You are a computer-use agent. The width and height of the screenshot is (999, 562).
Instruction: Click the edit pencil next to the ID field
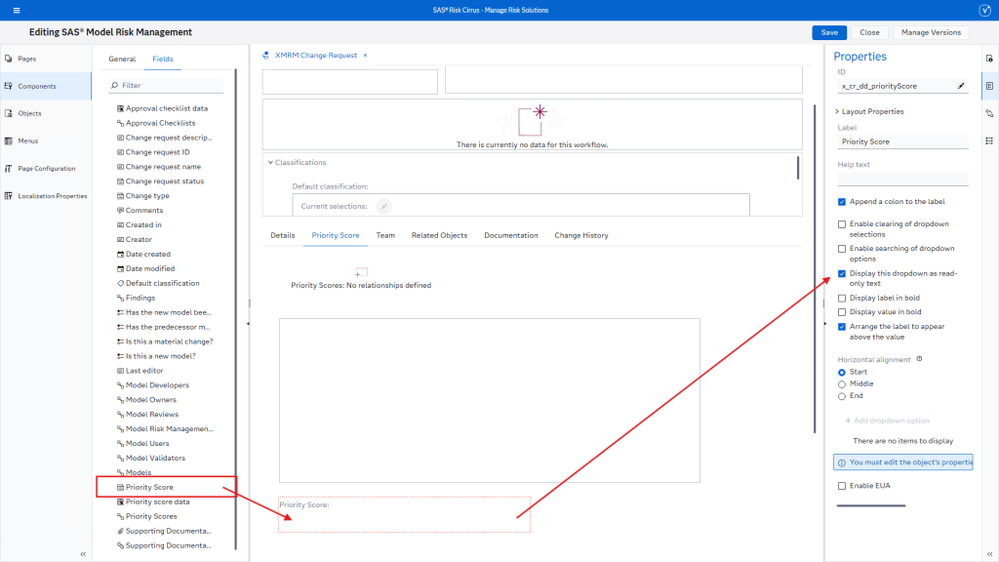(x=961, y=86)
